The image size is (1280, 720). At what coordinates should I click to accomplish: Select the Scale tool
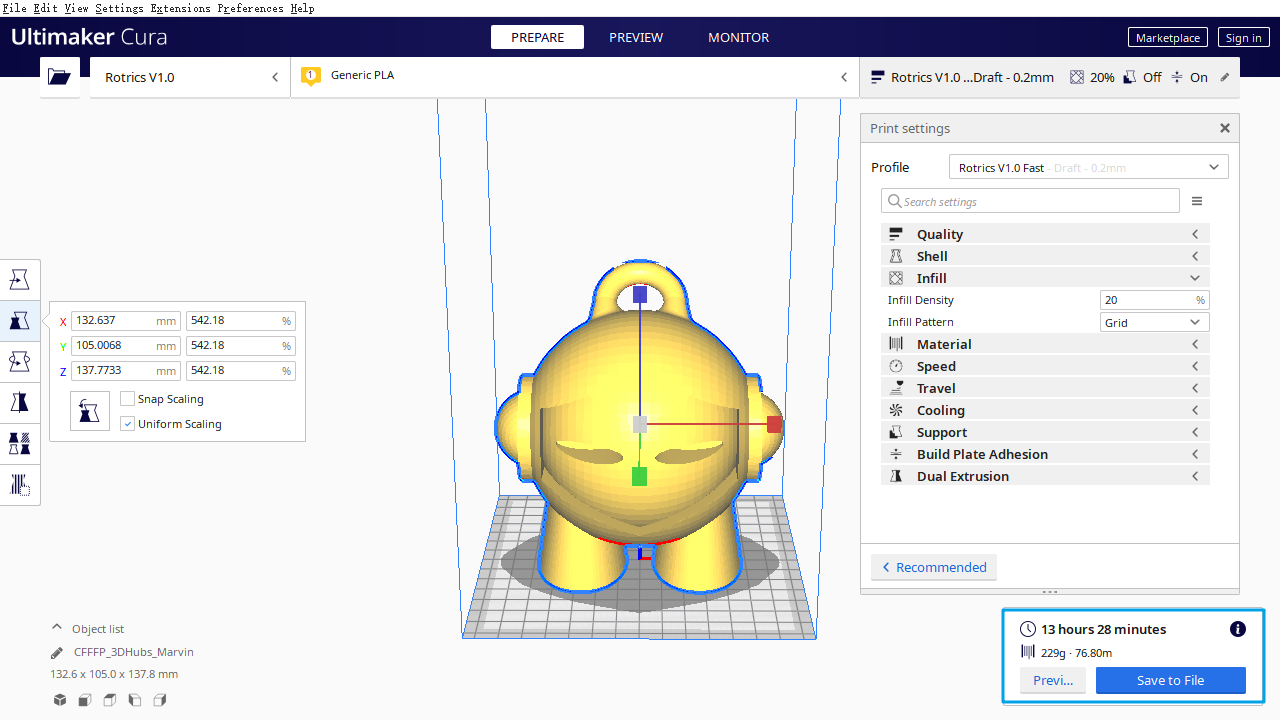point(20,320)
